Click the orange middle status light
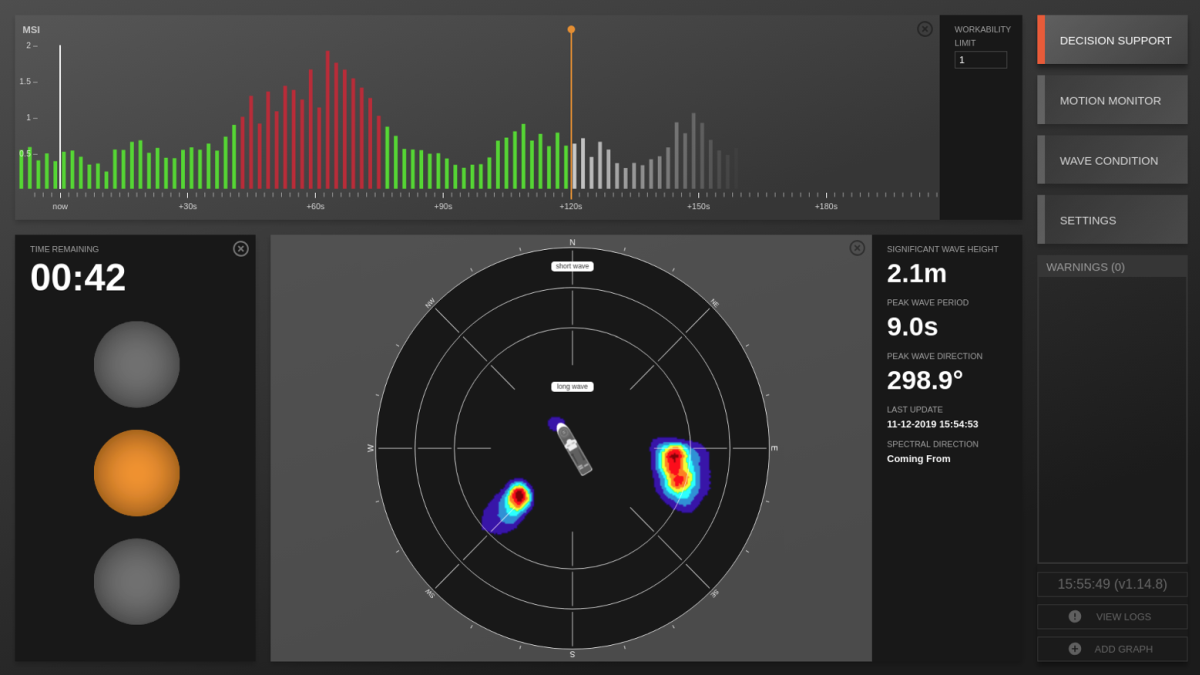The image size is (1200, 675). [137, 473]
